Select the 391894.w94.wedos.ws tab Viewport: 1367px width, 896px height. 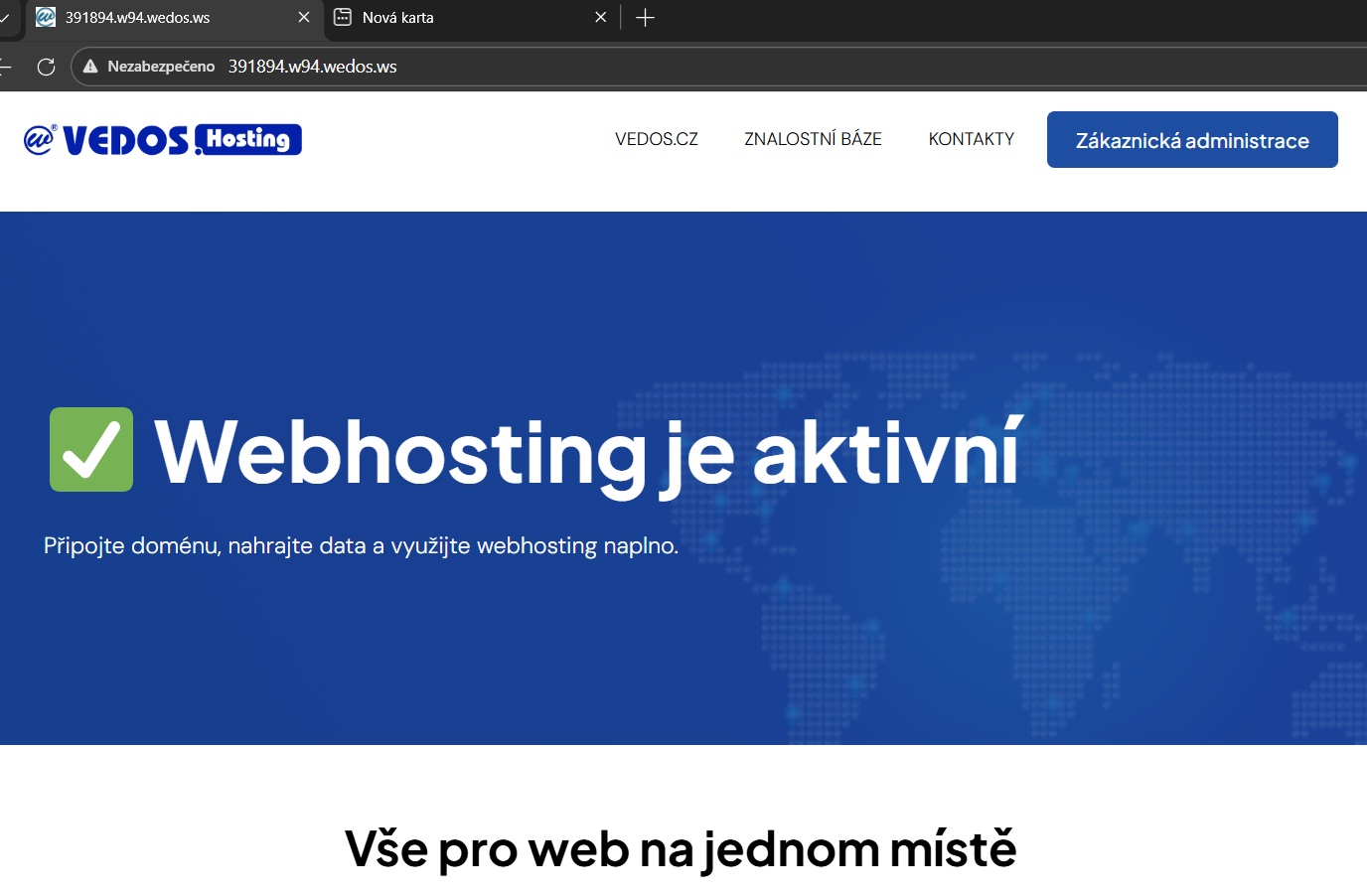click(169, 17)
